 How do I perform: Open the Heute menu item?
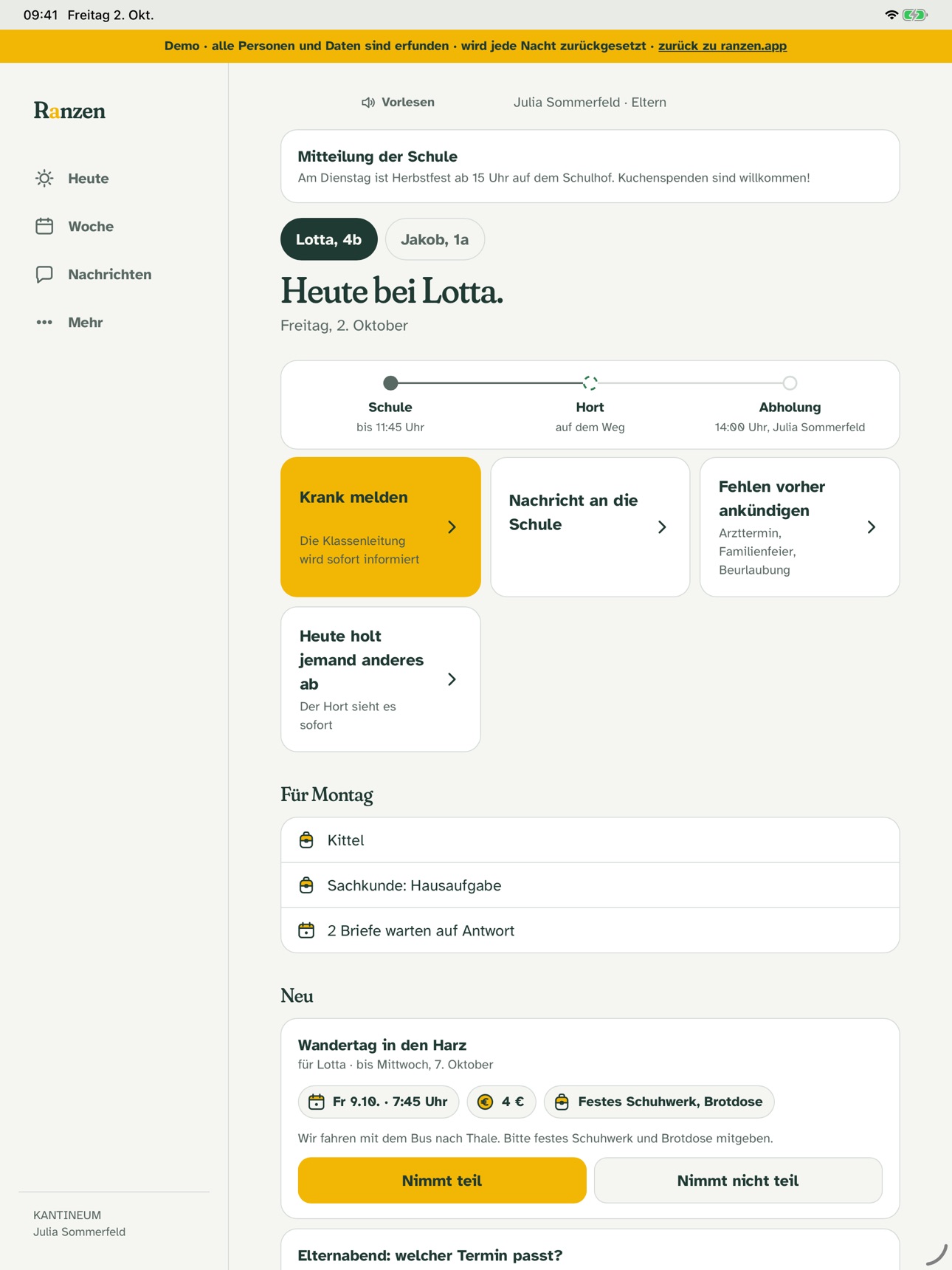pyautogui.click(x=114, y=178)
